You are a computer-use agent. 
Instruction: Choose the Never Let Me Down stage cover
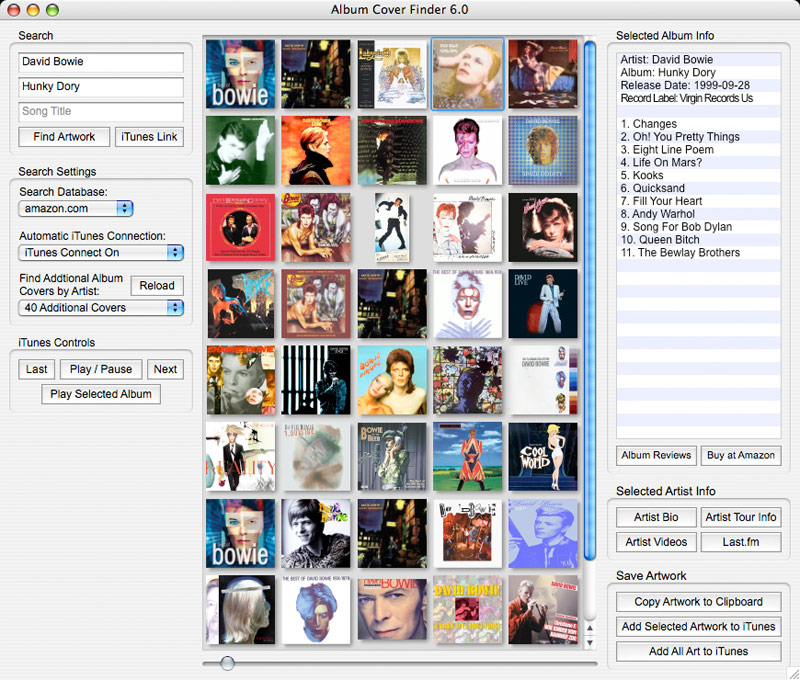(x=467, y=534)
